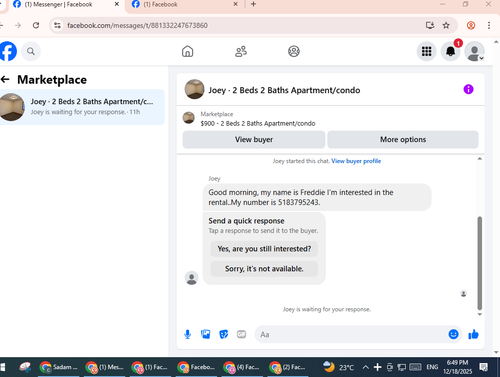Send 'Yes, are you still interested?' quick response

coord(264,249)
